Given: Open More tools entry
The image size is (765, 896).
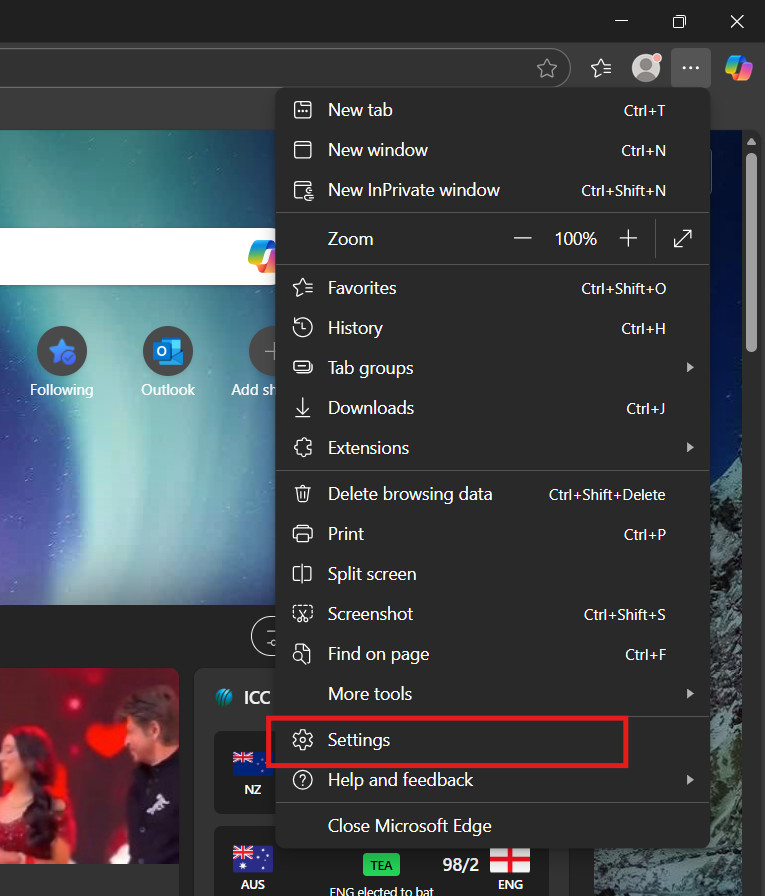Looking at the screenshot, I should (492, 694).
